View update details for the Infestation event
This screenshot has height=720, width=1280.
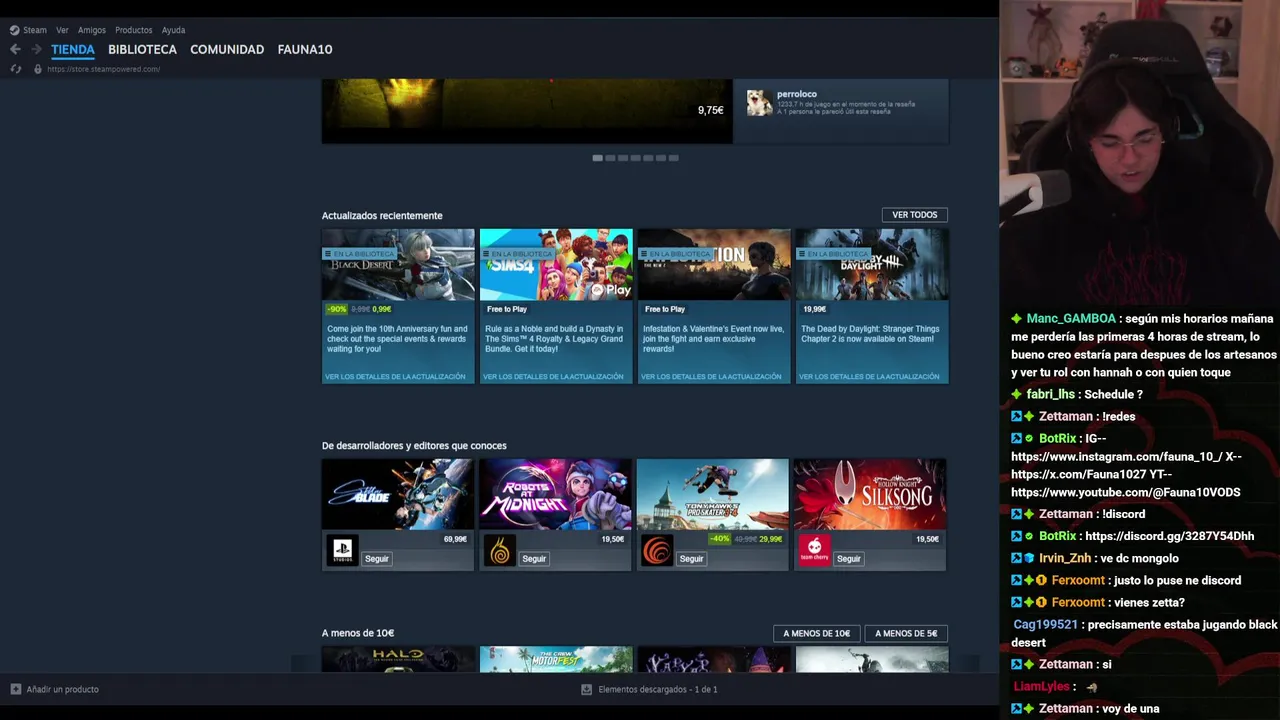(712, 376)
